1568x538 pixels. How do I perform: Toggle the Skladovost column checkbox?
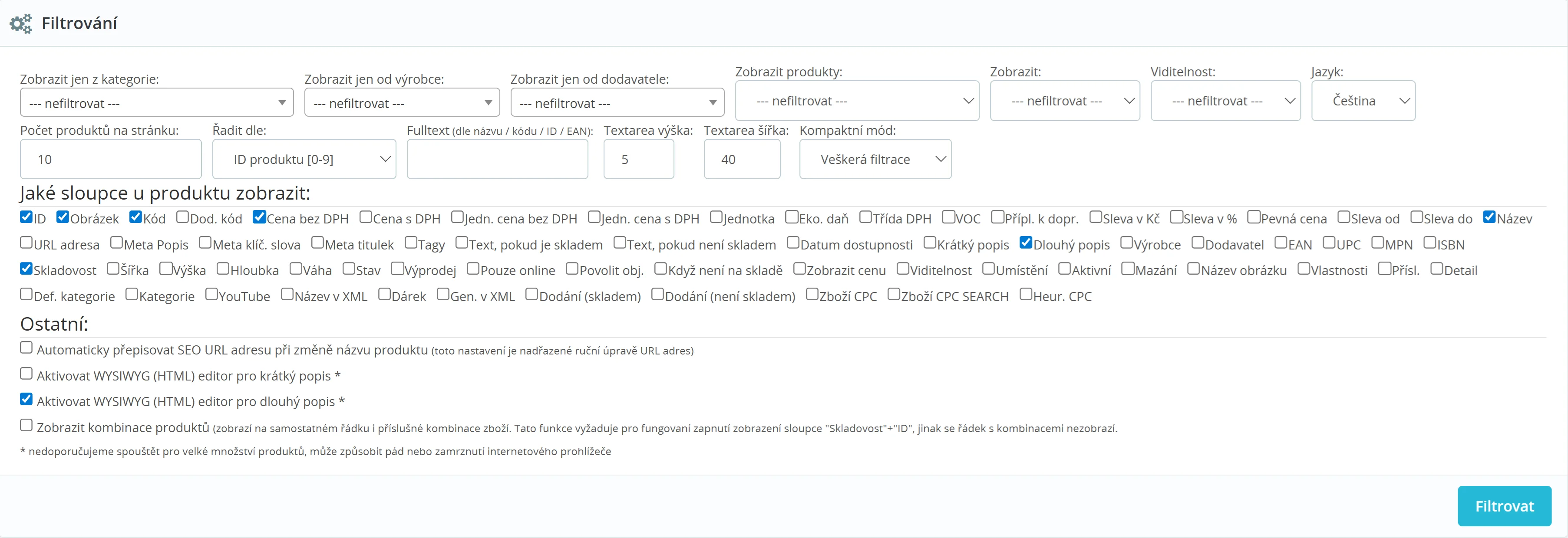[26, 269]
